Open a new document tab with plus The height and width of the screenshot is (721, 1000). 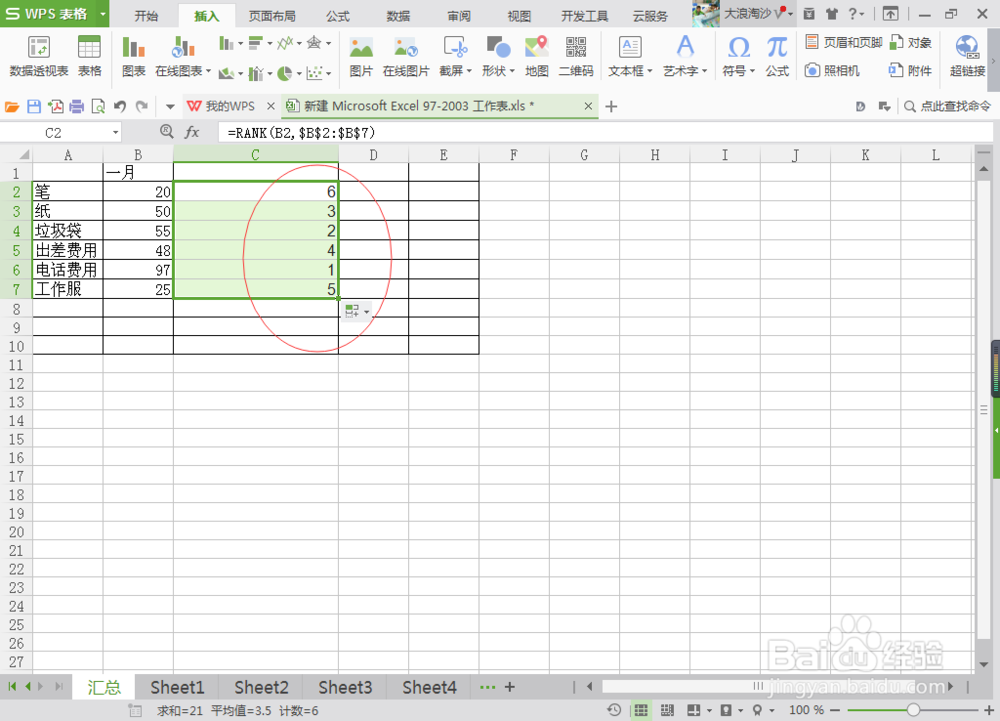(611, 106)
